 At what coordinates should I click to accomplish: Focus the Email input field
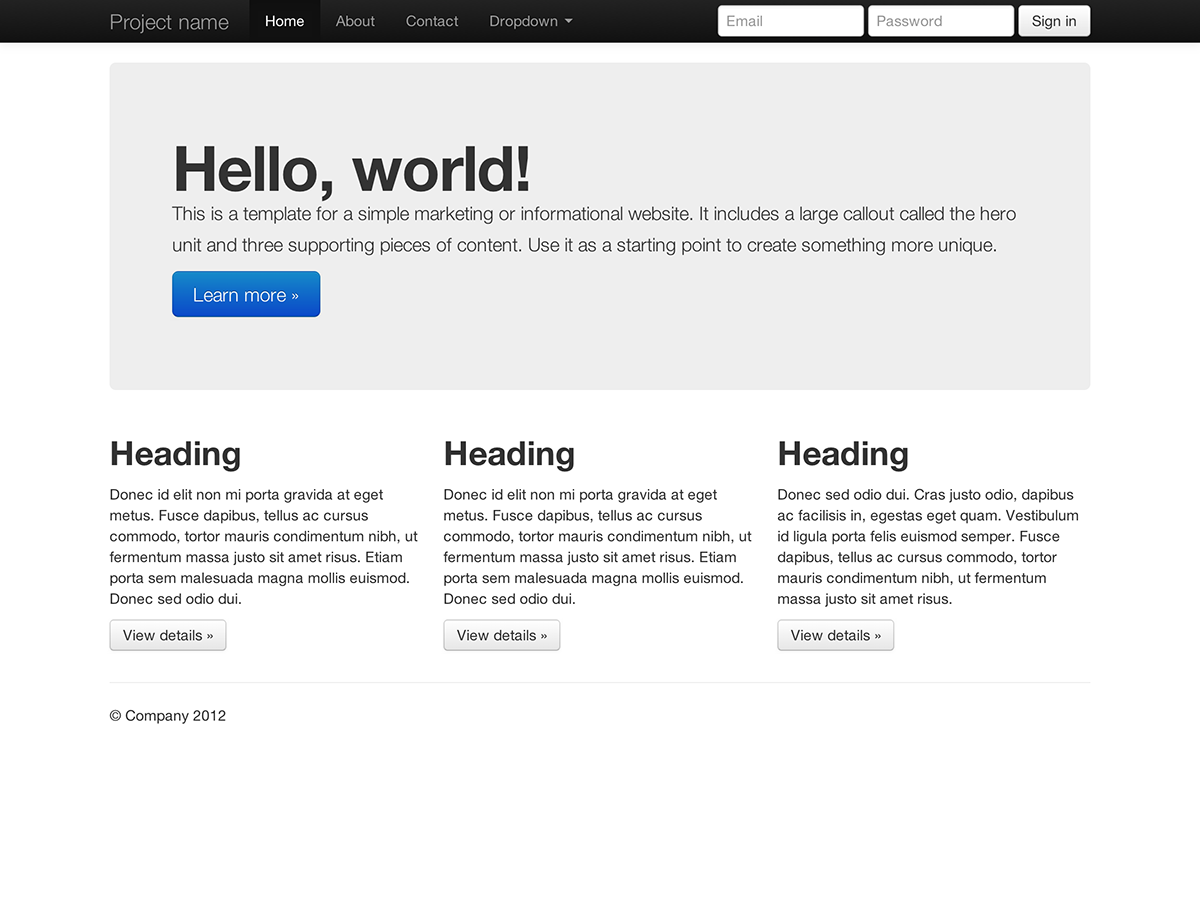coord(790,20)
